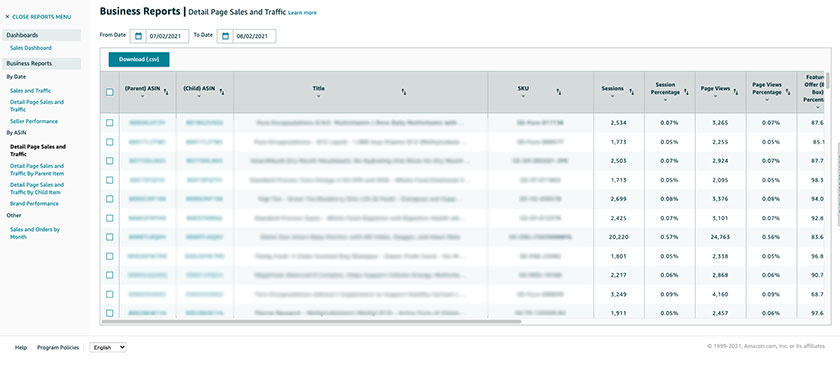Open the chevron below Page Views header
This screenshot has width=840, height=371.
pos(715,96)
